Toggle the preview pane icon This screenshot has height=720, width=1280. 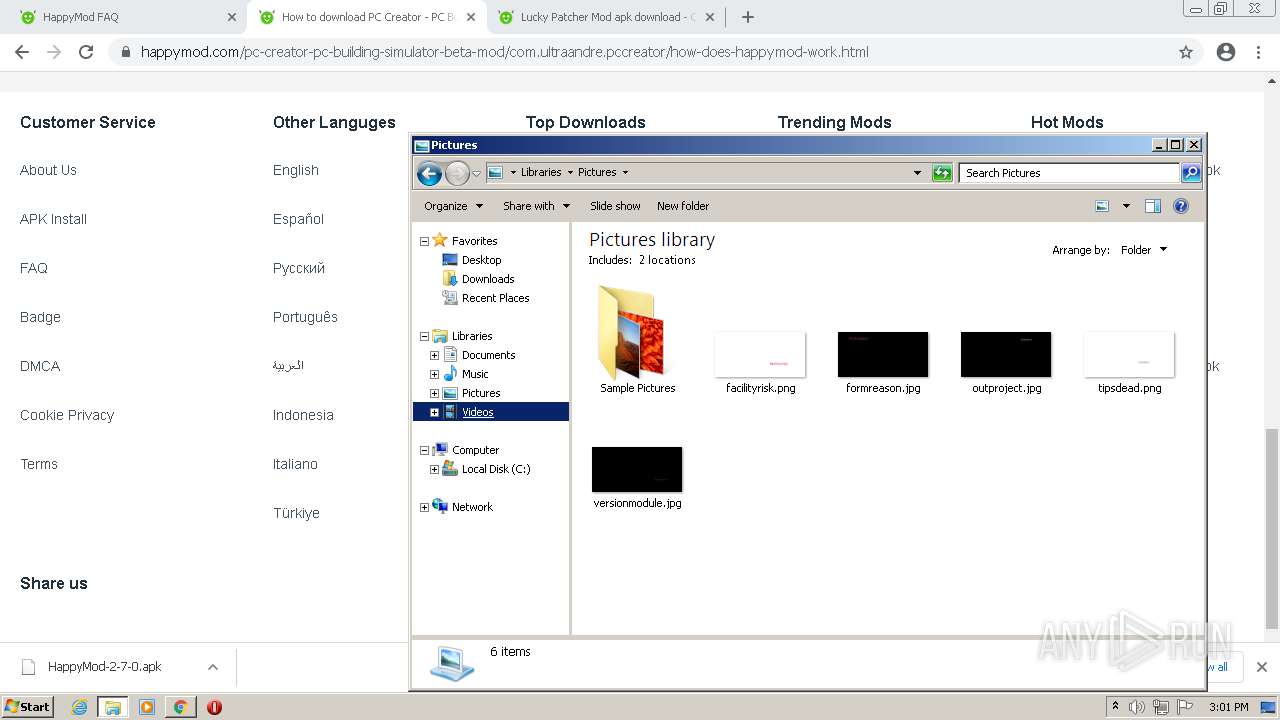coord(1153,206)
